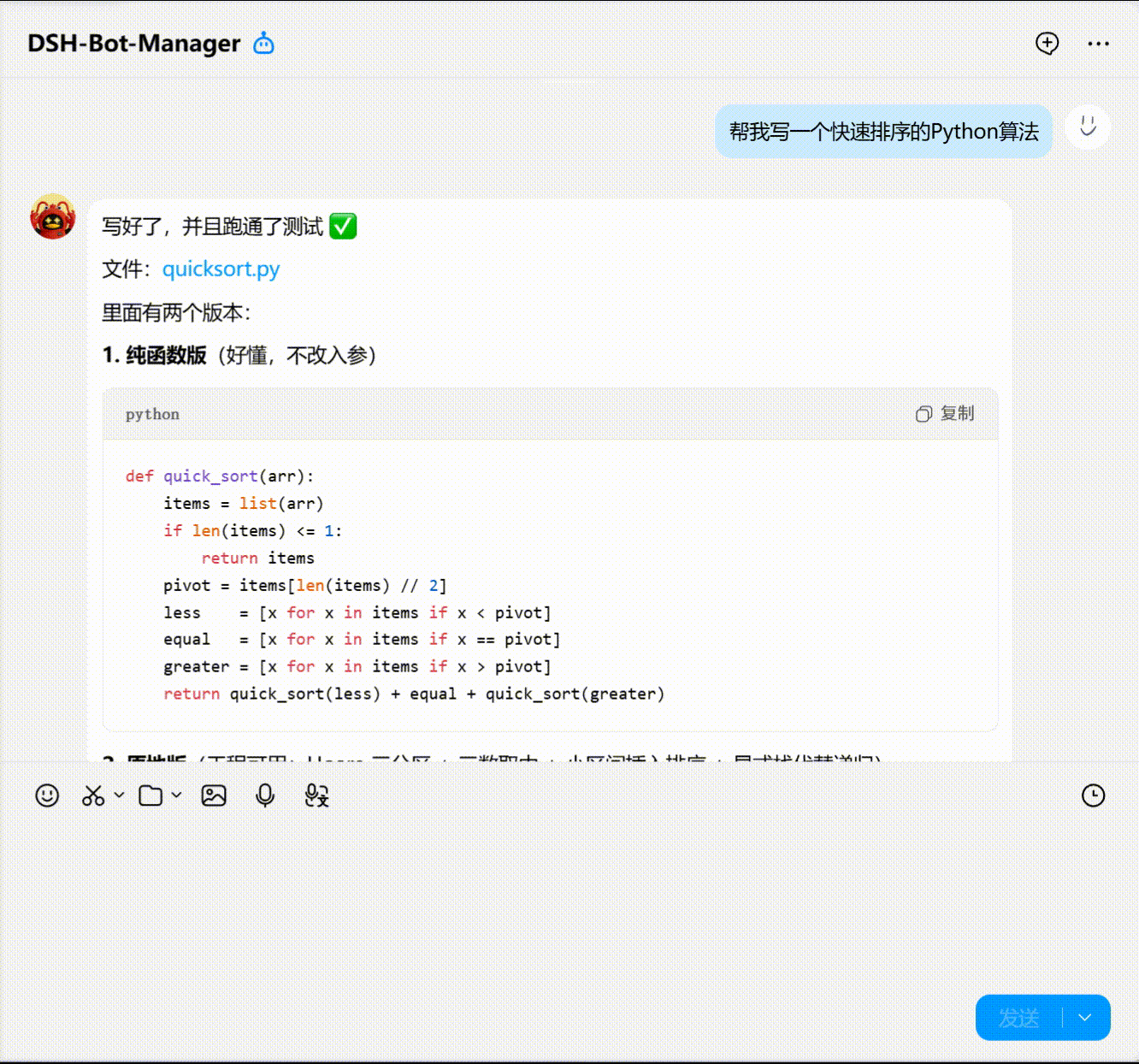
Task: Click the DSH-Bot-Manager chat title
Action: tap(134, 43)
